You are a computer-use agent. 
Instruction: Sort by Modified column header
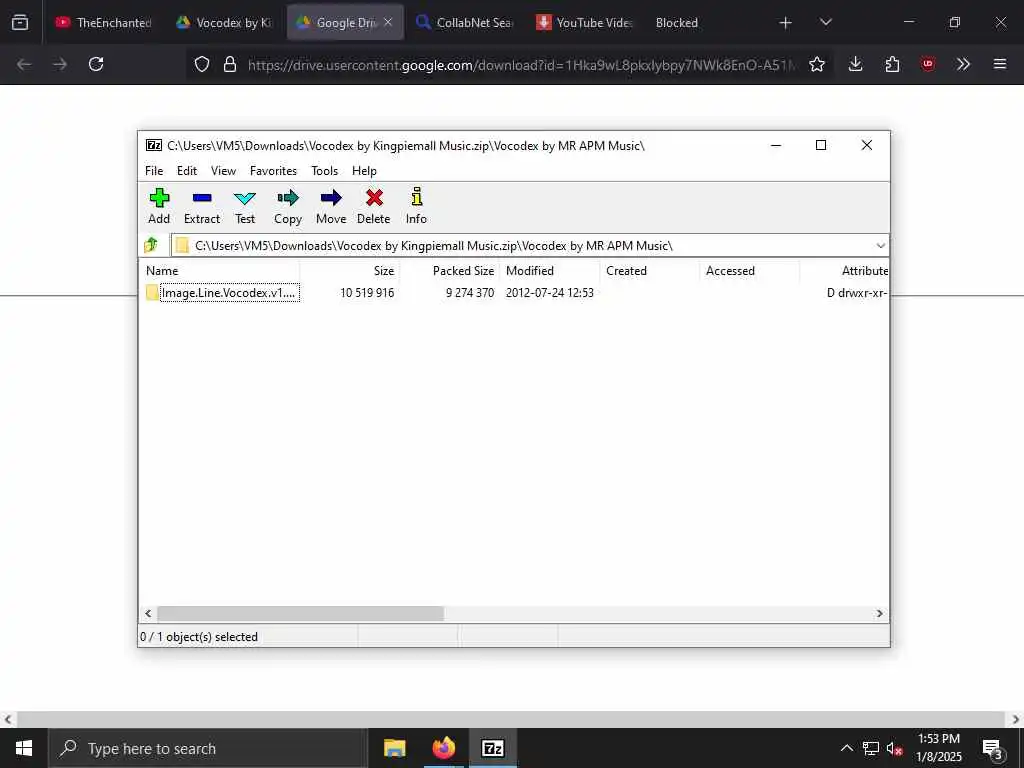(549, 270)
